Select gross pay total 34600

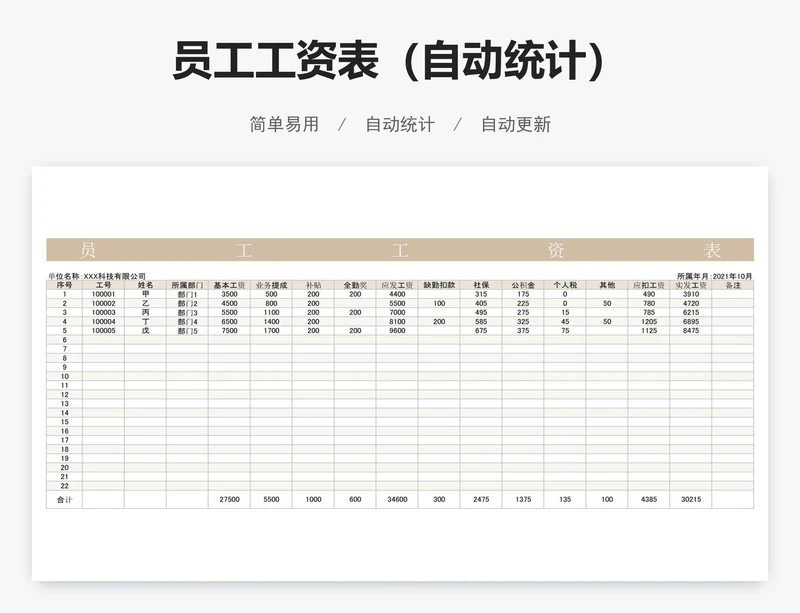[x=397, y=500]
